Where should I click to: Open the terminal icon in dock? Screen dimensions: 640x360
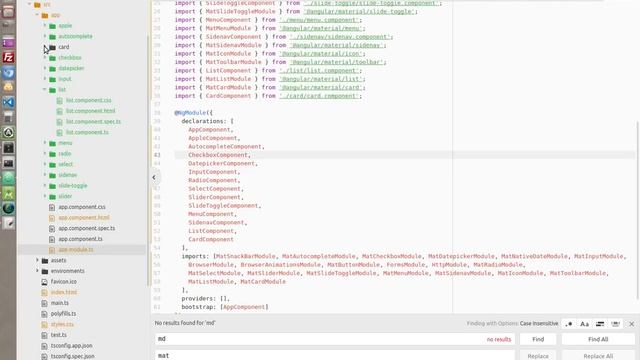[x=8, y=163]
